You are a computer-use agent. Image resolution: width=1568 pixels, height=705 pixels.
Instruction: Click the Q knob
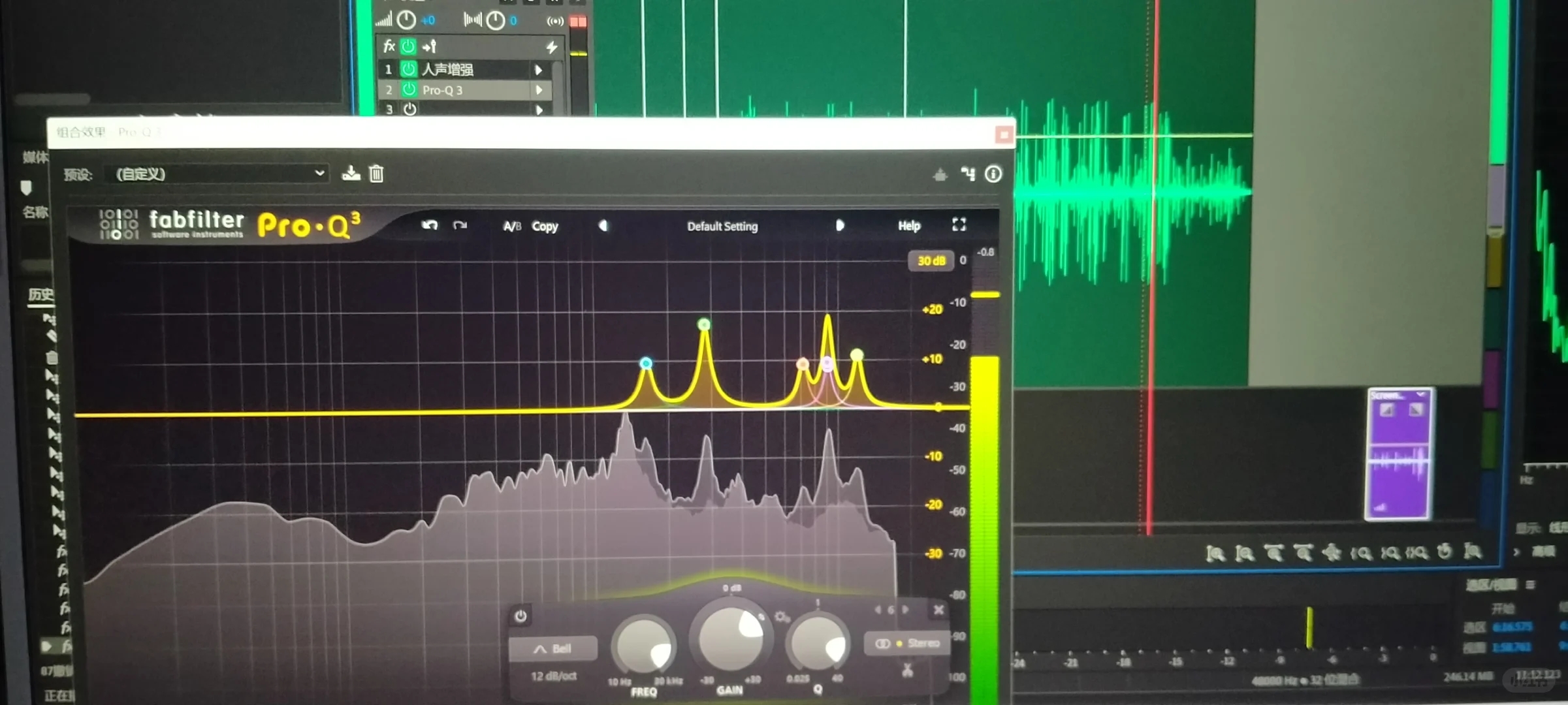point(818,644)
